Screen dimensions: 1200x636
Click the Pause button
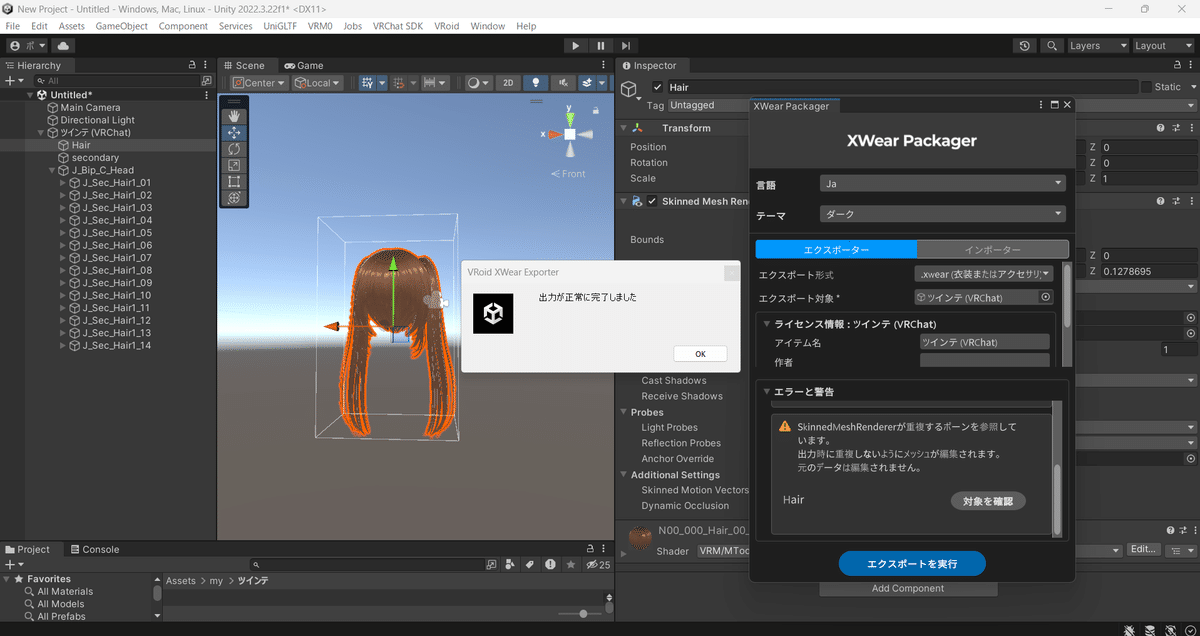pos(600,46)
